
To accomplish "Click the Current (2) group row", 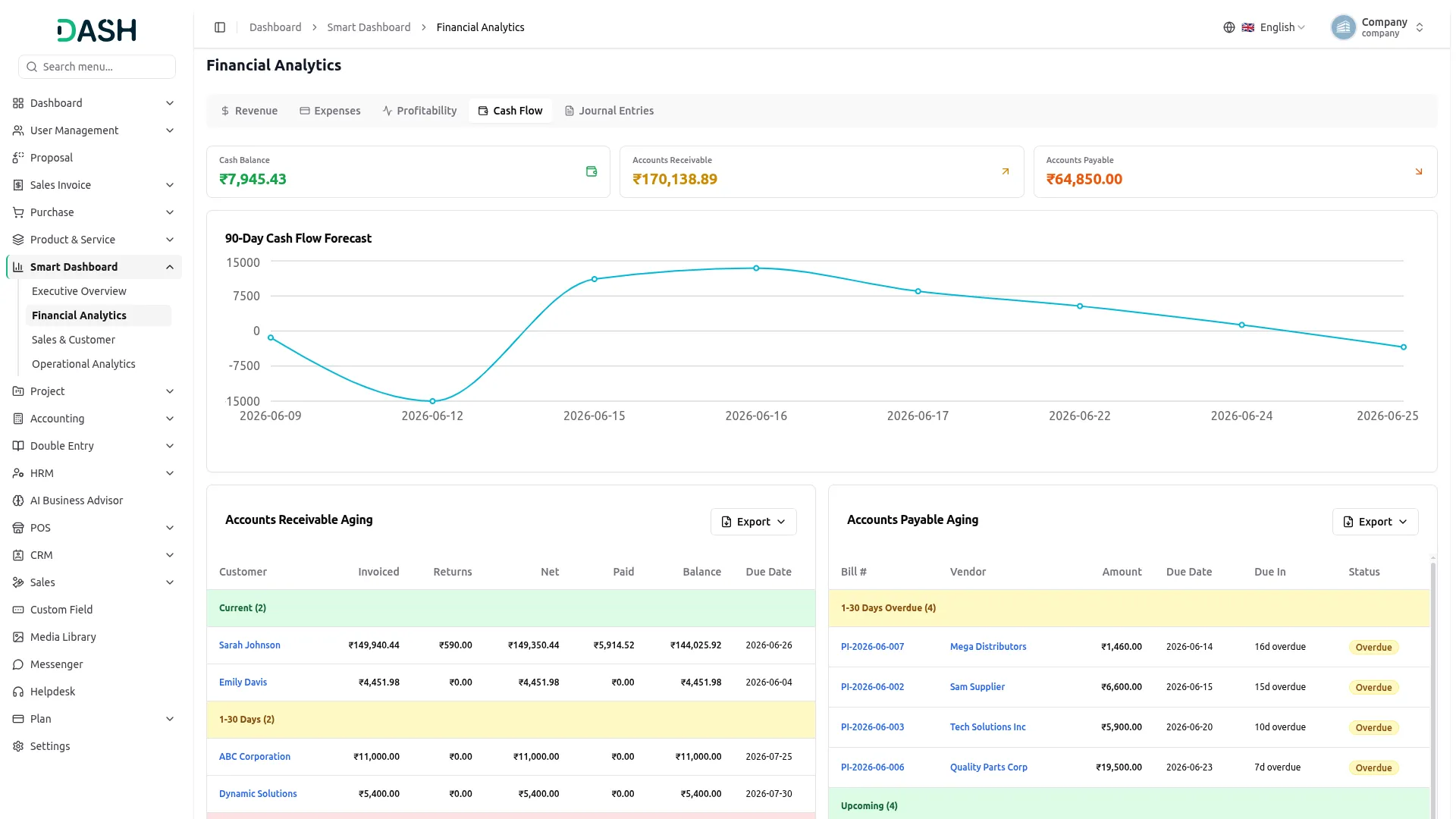I will (x=510, y=608).
